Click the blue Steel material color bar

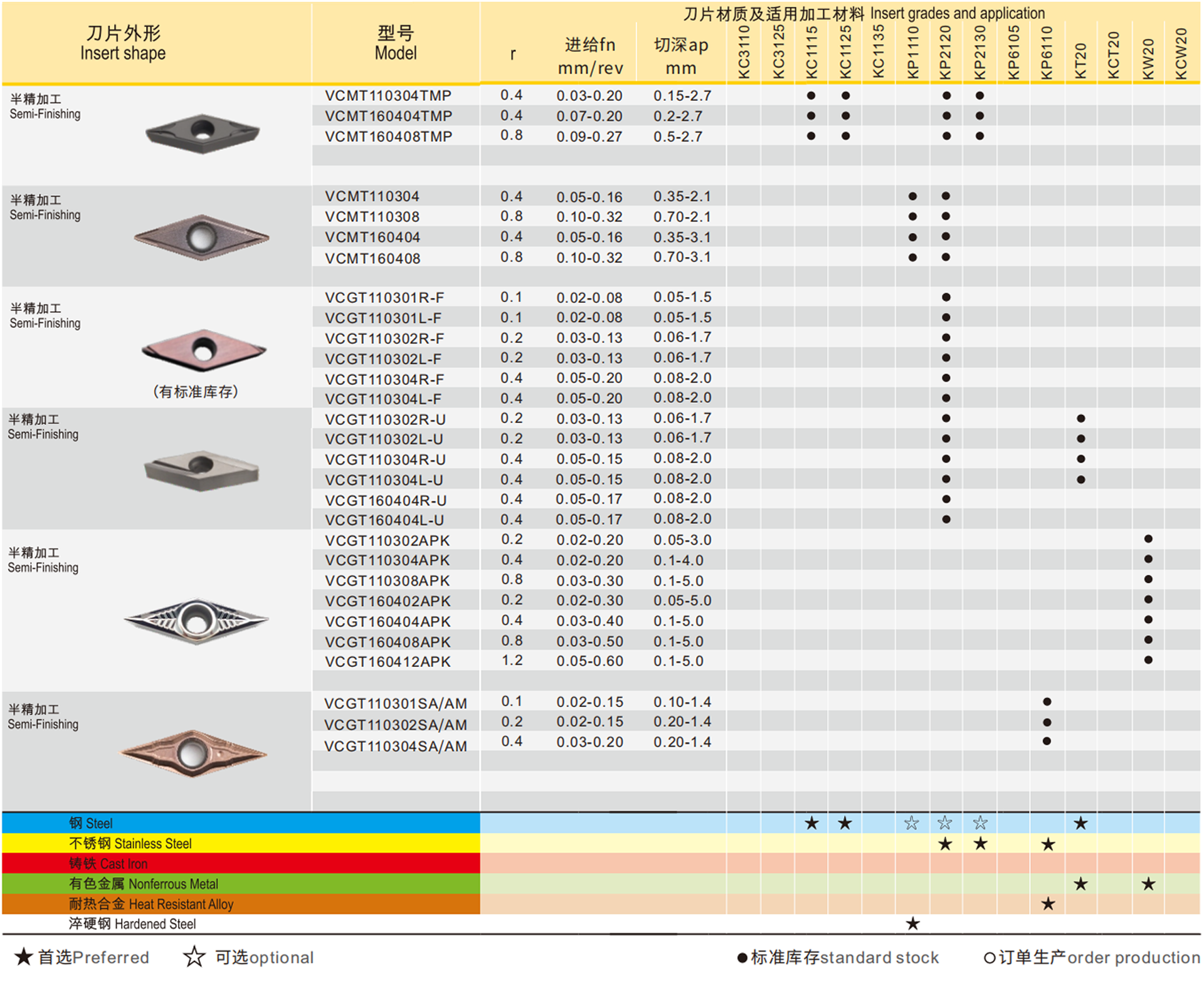(x=241, y=822)
